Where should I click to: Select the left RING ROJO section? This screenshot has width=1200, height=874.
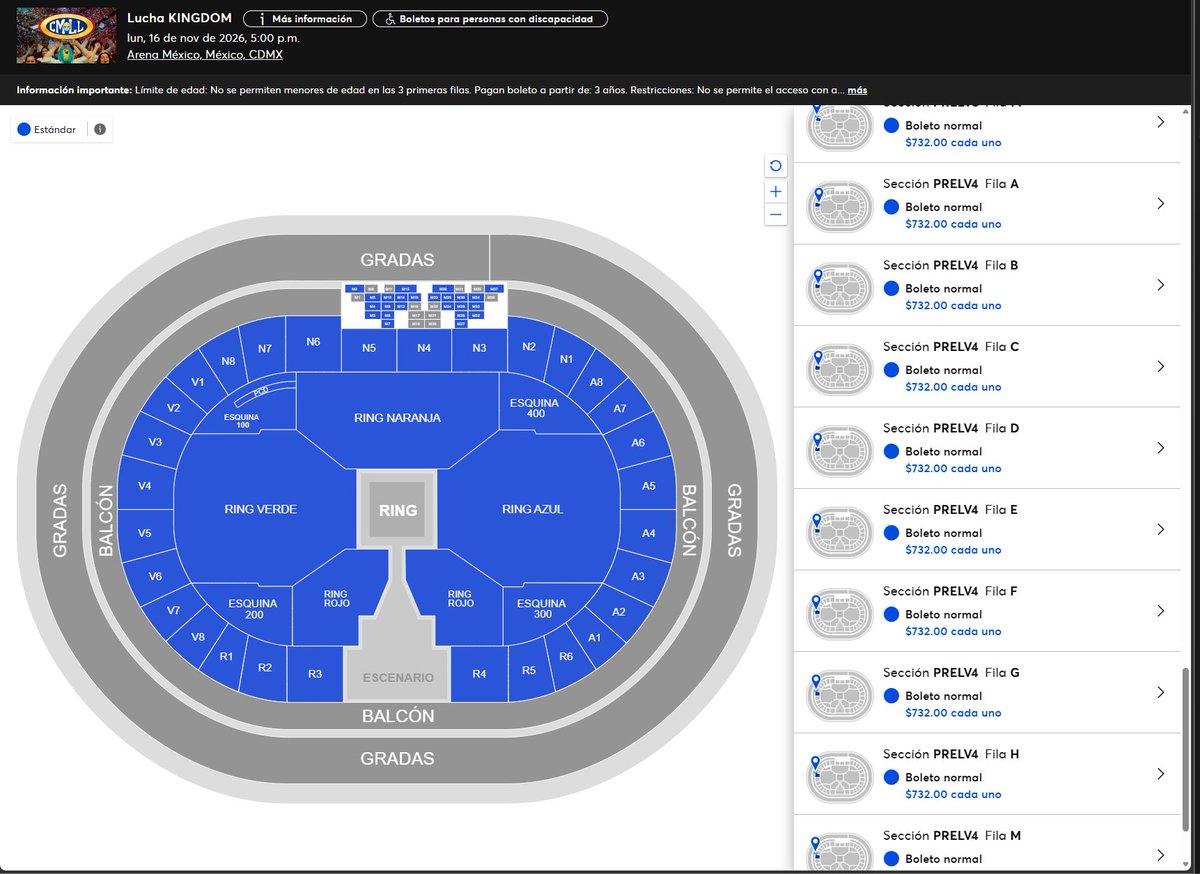(338, 598)
